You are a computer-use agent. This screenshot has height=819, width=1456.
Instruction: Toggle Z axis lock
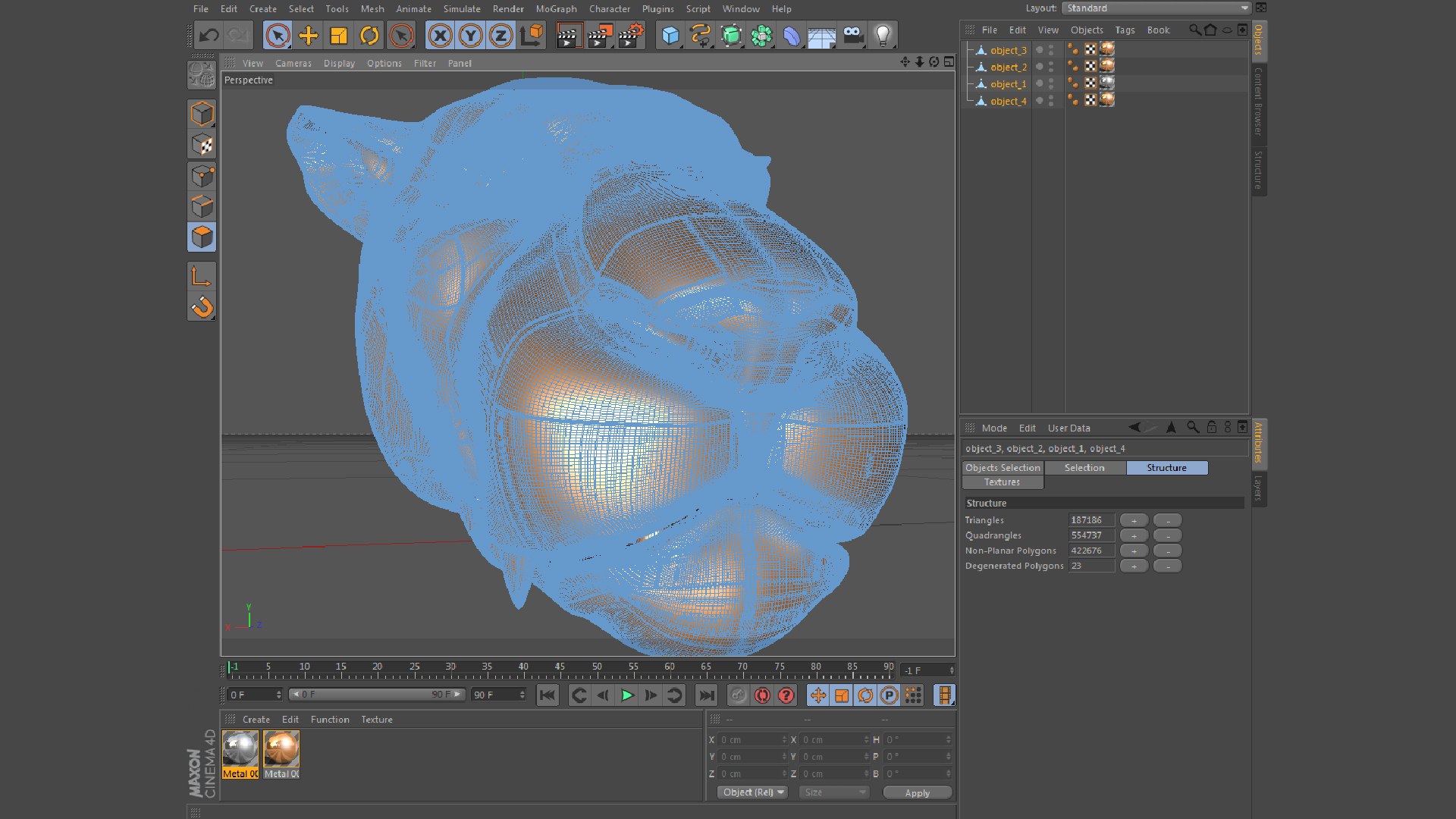(x=500, y=36)
